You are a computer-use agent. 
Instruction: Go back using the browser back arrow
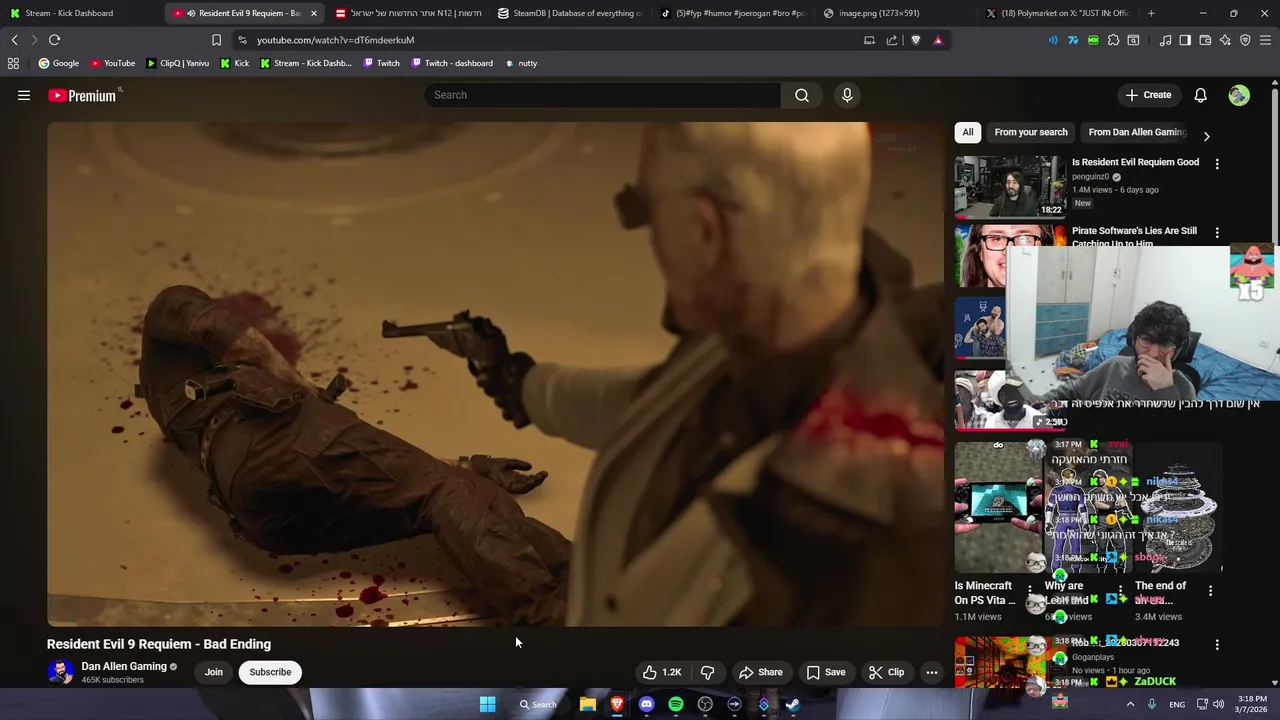pos(14,40)
